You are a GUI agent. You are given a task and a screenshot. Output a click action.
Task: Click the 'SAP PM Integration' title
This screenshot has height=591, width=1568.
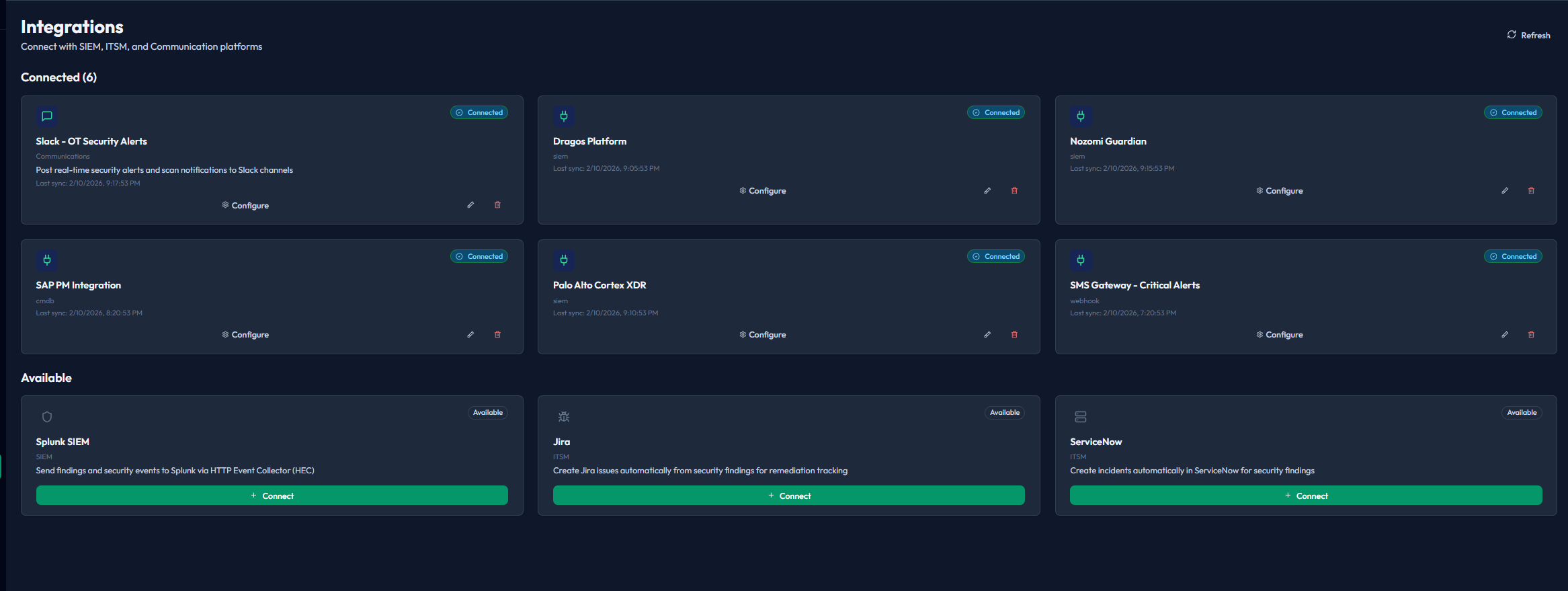79,285
